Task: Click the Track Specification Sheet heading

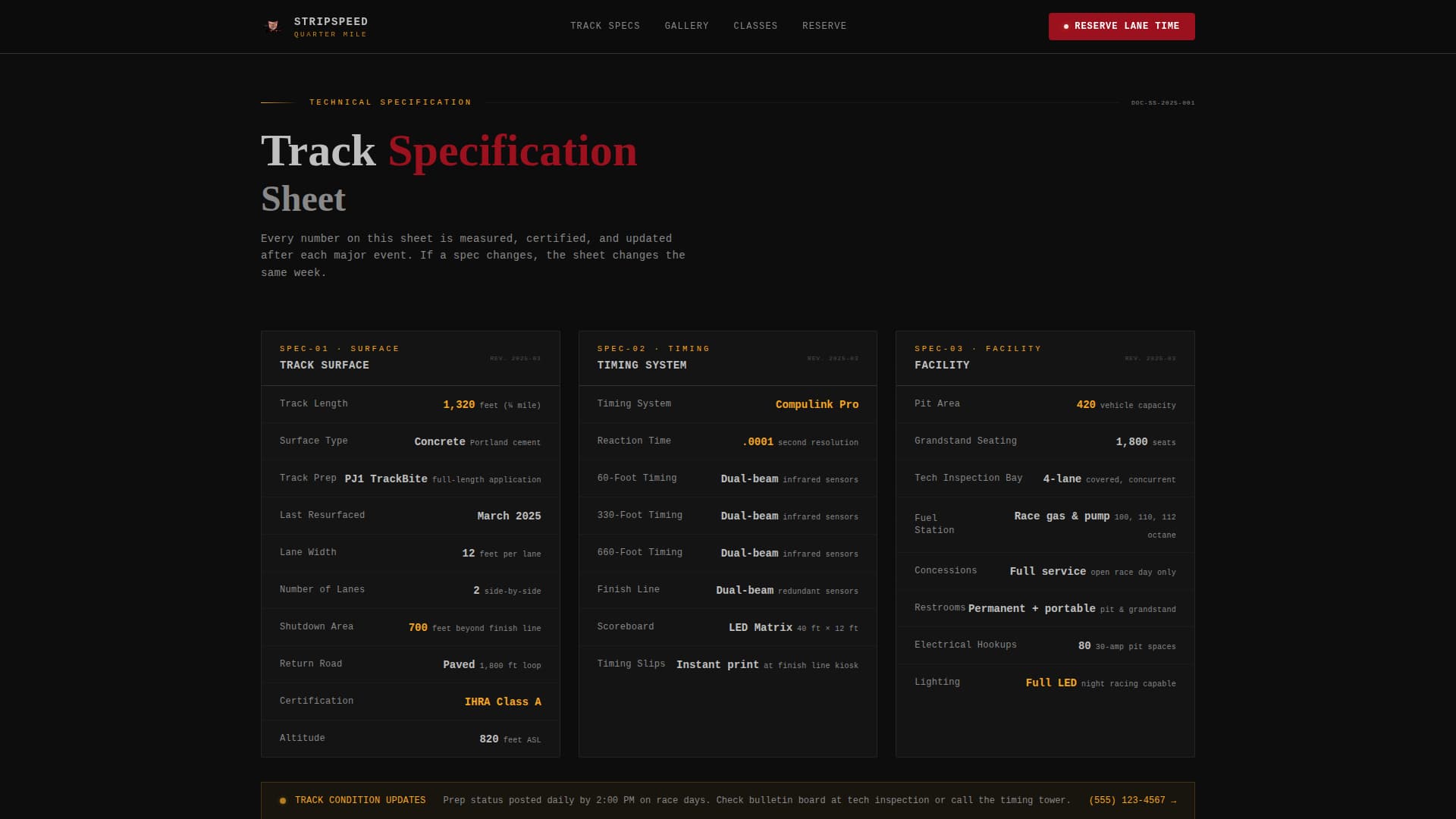Action: pyautogui.click(x=449, y=174)
